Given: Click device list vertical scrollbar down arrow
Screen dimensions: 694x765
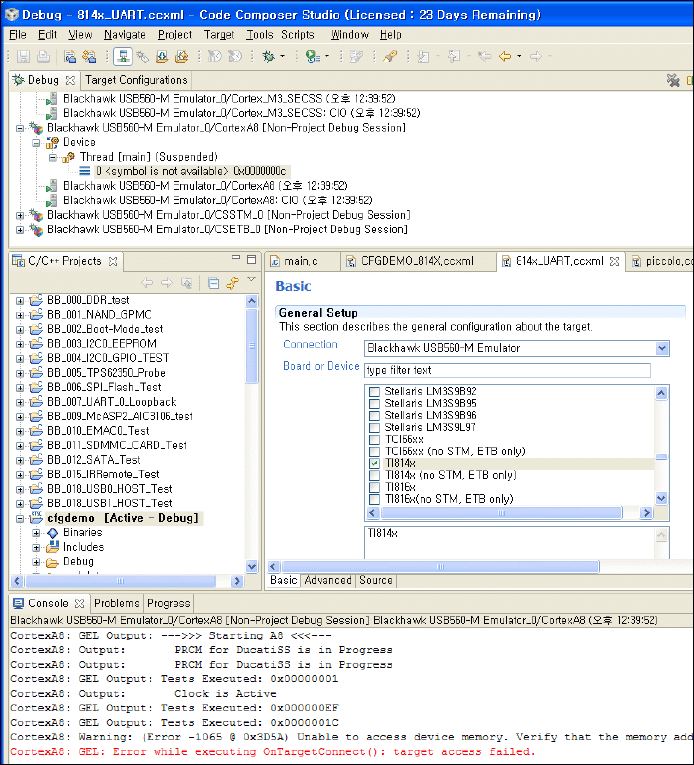Looking at the screenshot, I should 662,499.
